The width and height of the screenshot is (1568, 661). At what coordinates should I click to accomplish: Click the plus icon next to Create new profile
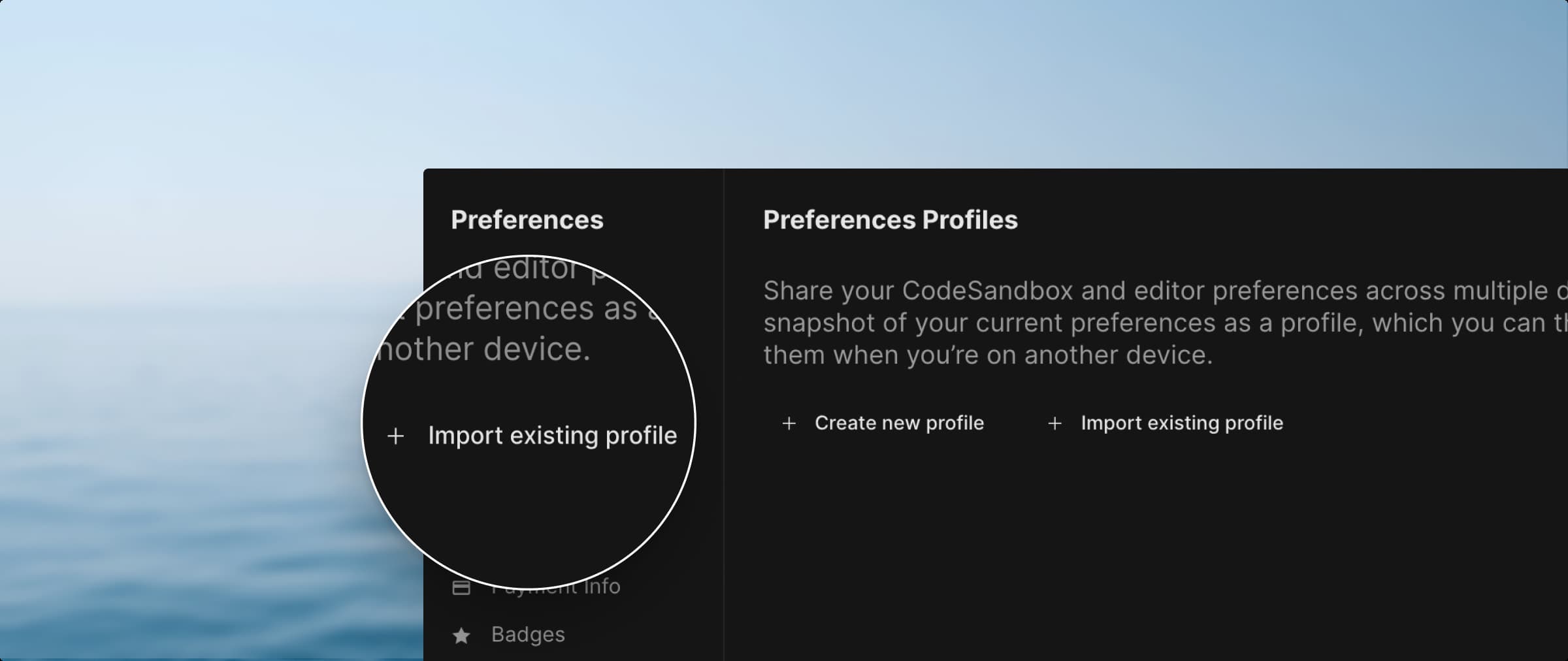click(790, 423)
